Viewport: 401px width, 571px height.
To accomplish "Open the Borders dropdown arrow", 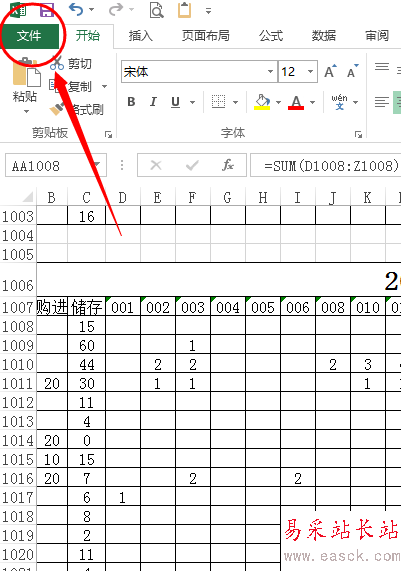I will point(235,102).
